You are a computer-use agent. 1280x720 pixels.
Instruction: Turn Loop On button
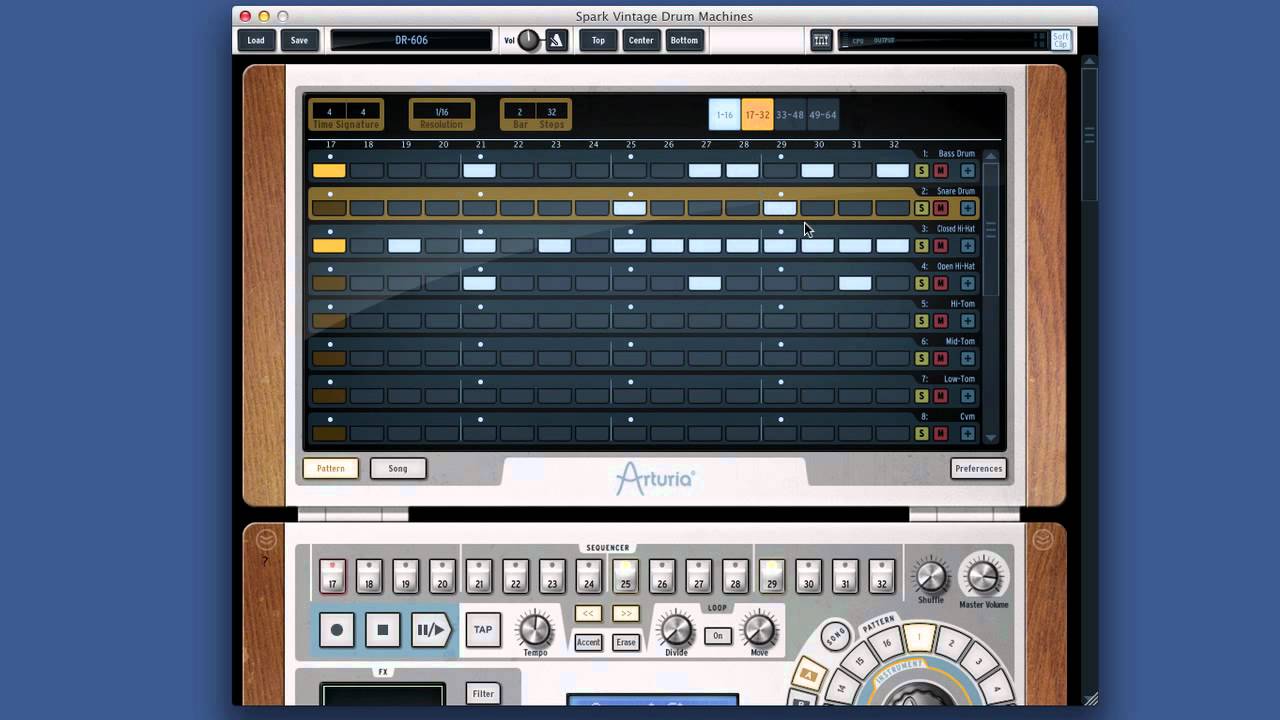[717, 635]
